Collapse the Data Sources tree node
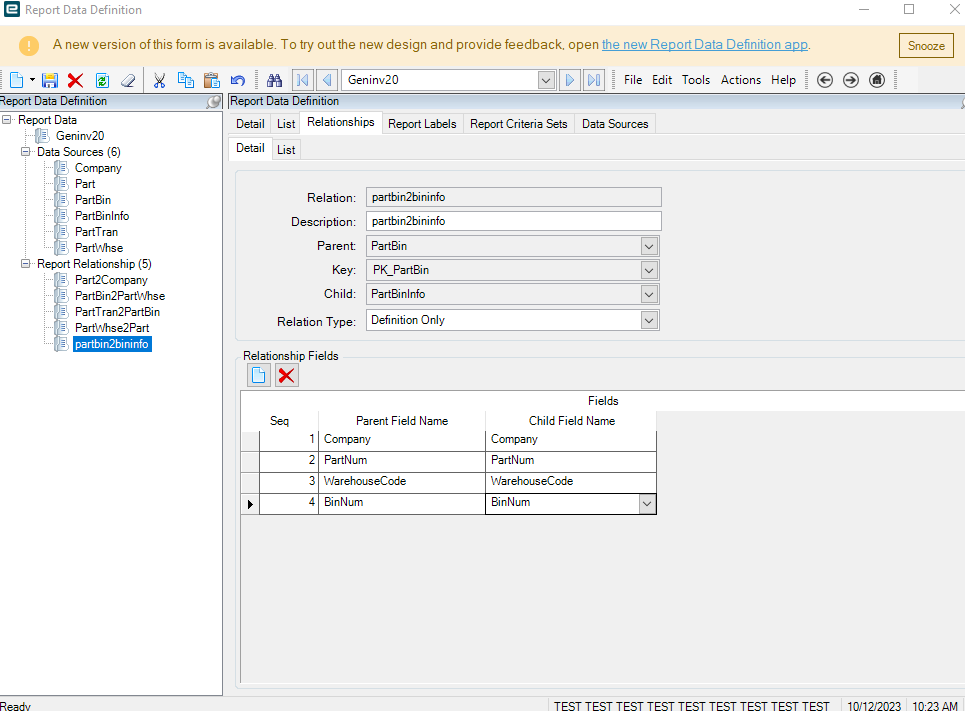The image size is (965, 711). tap(26, 152)
